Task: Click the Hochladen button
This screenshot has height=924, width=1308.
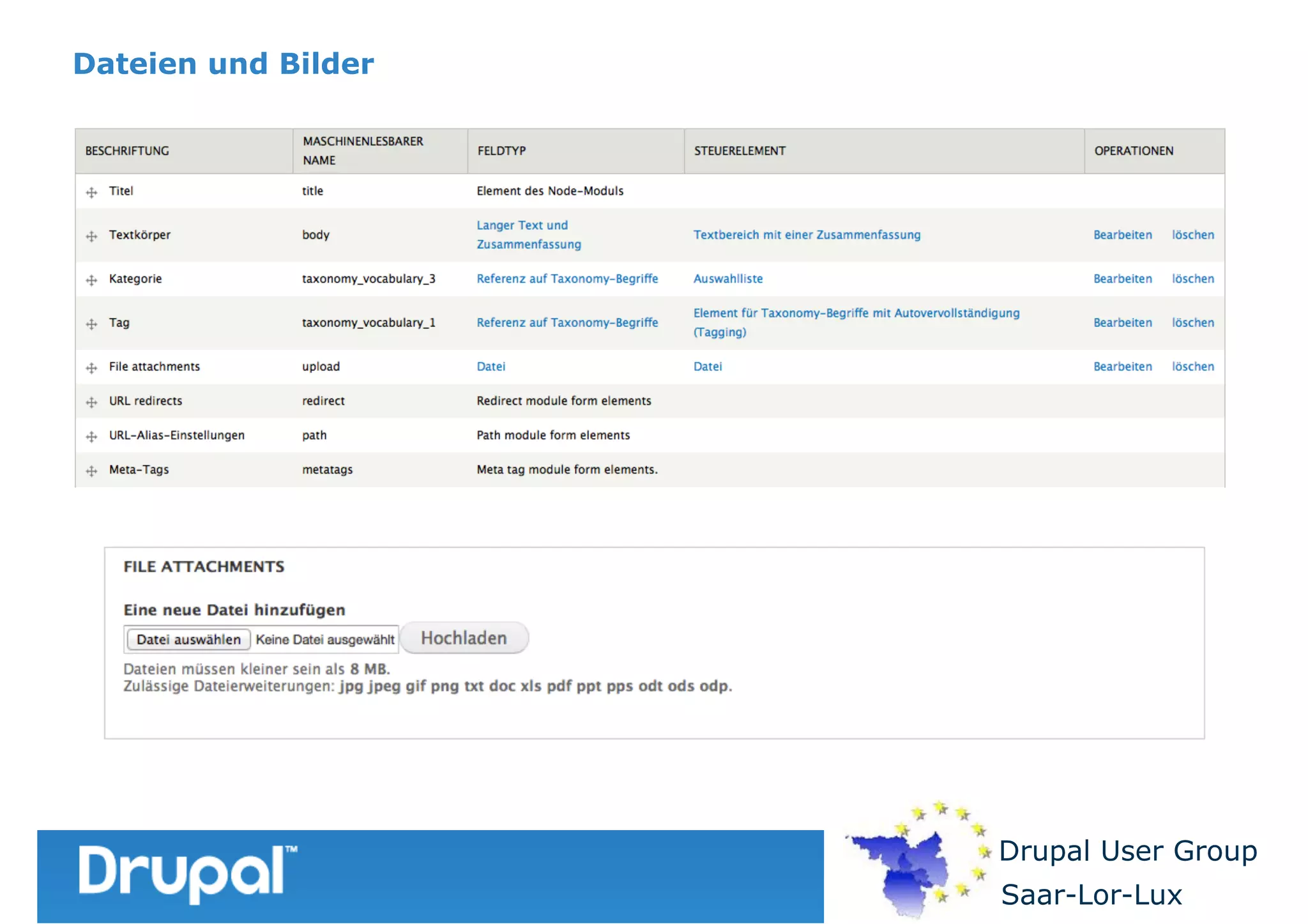Action: [x=464, y=638]
